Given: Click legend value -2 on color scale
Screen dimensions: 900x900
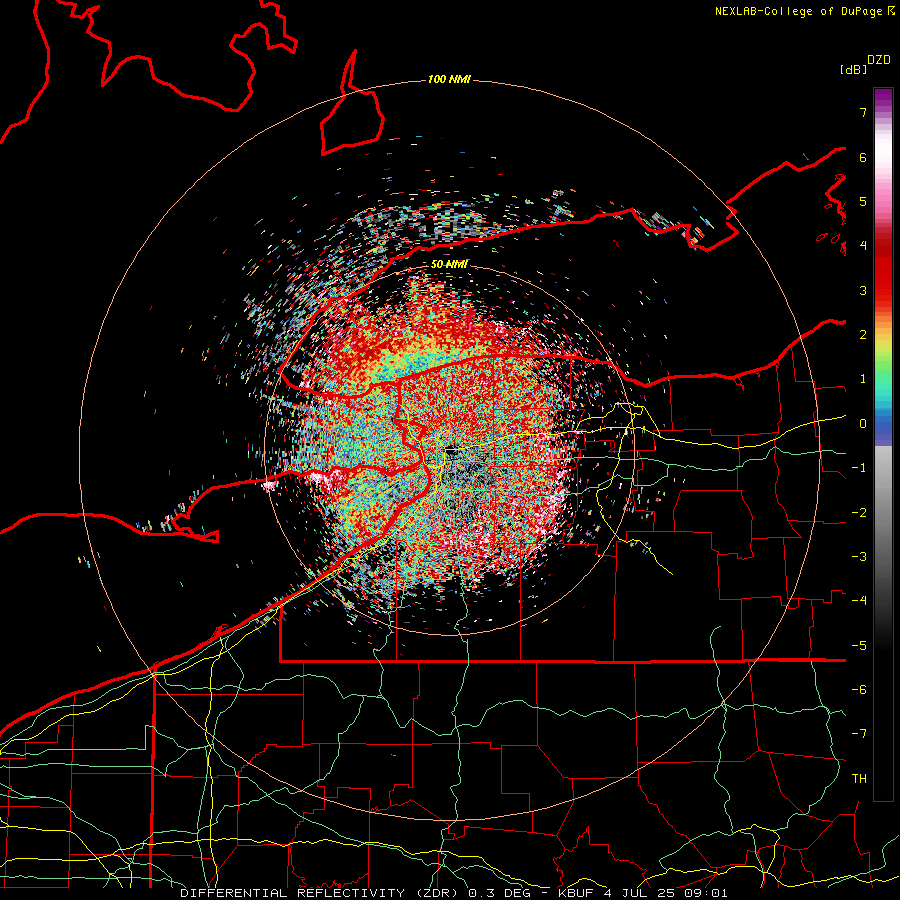Looking at the screenshot, I should pos(859,513).
